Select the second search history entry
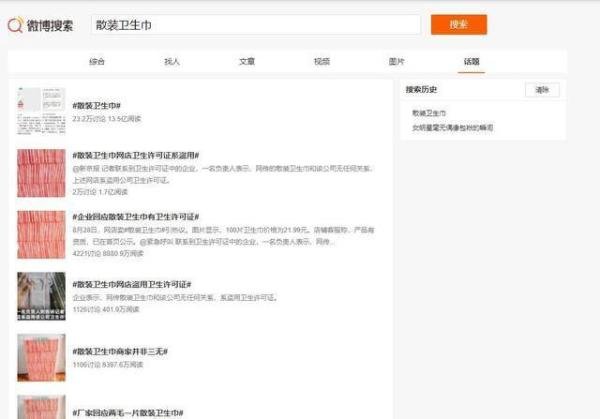Image resolution: width=600 pixels, height=419 pixels. pos(452,127)
